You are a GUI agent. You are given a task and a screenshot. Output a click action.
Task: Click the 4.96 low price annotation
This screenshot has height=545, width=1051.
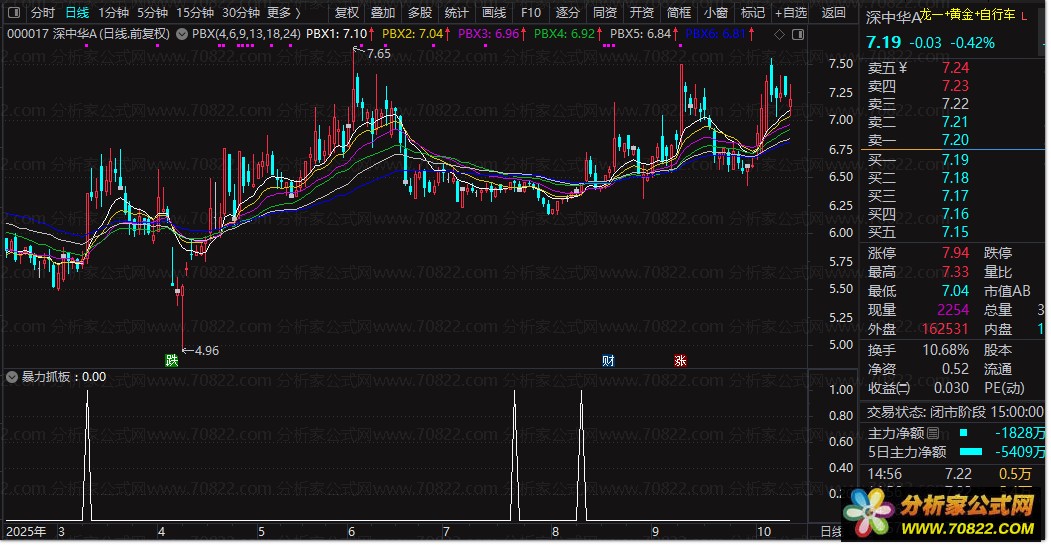click(x=206, y=351)
